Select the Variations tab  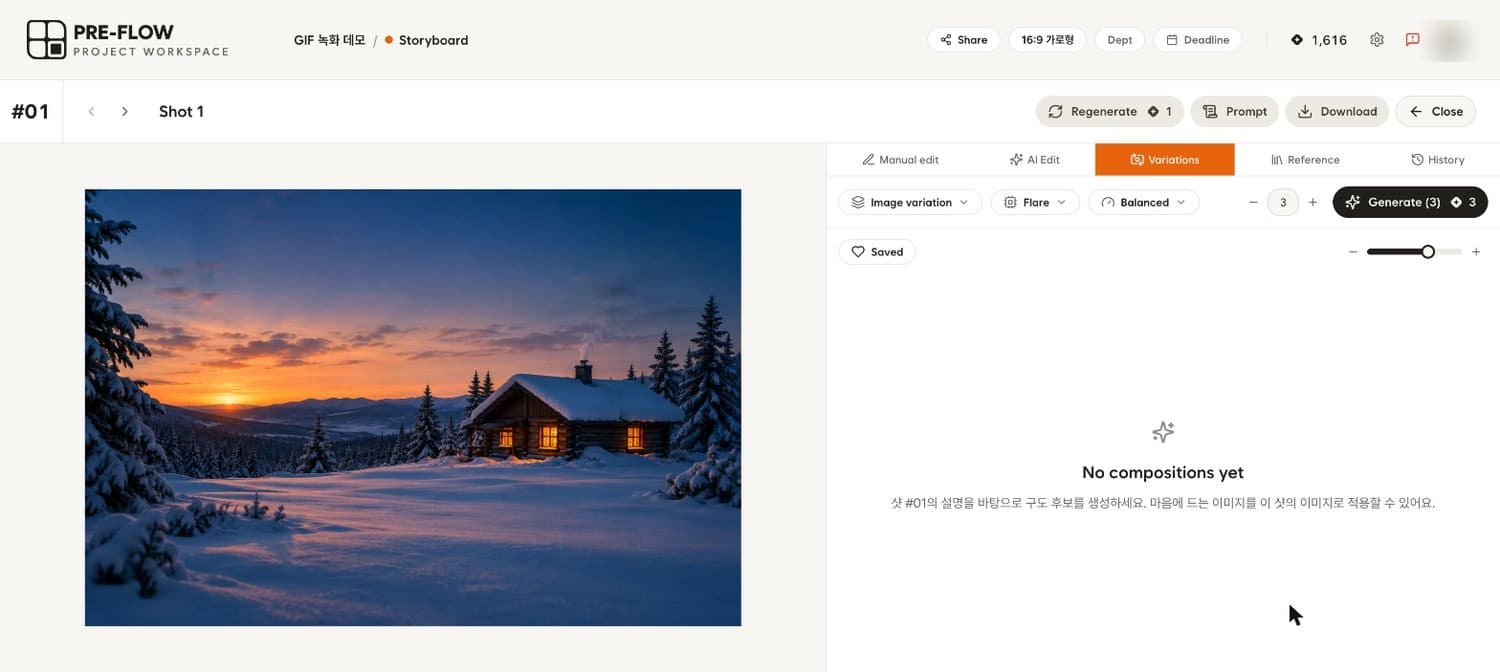coord(1165,160)
